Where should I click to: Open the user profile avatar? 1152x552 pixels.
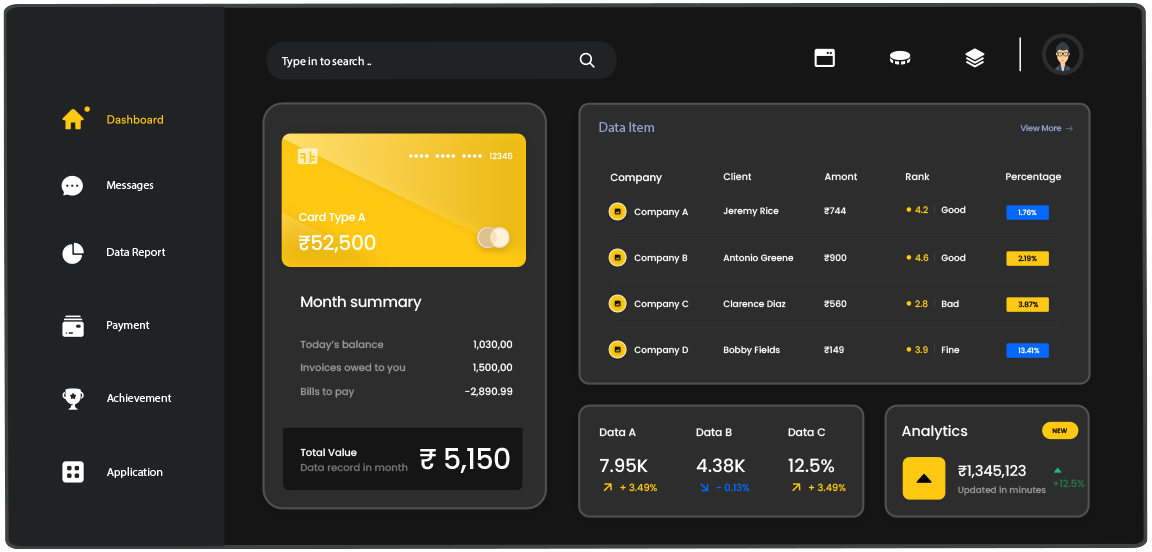tap(1062, 55)
